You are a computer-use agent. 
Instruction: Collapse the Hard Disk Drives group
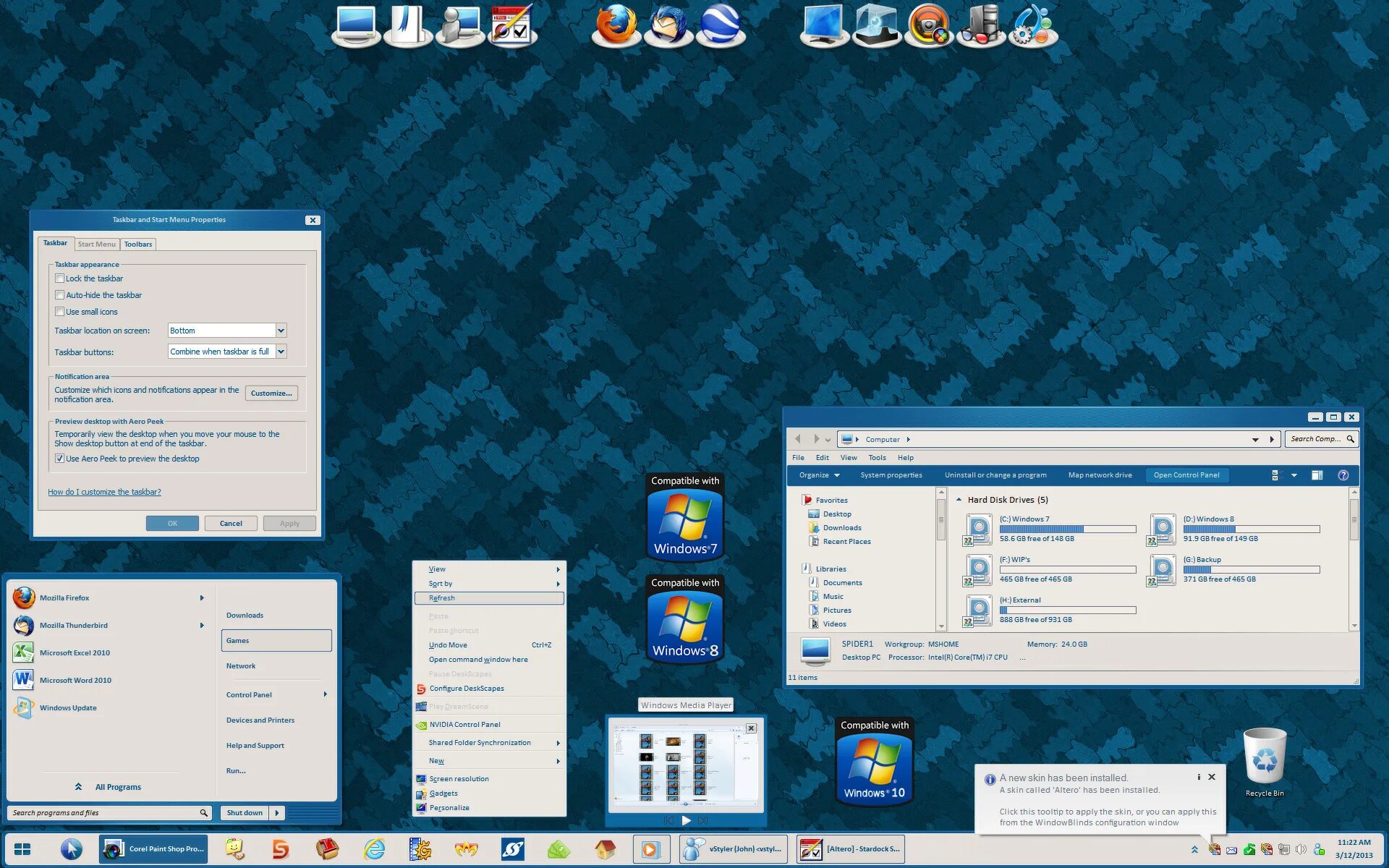959,500
